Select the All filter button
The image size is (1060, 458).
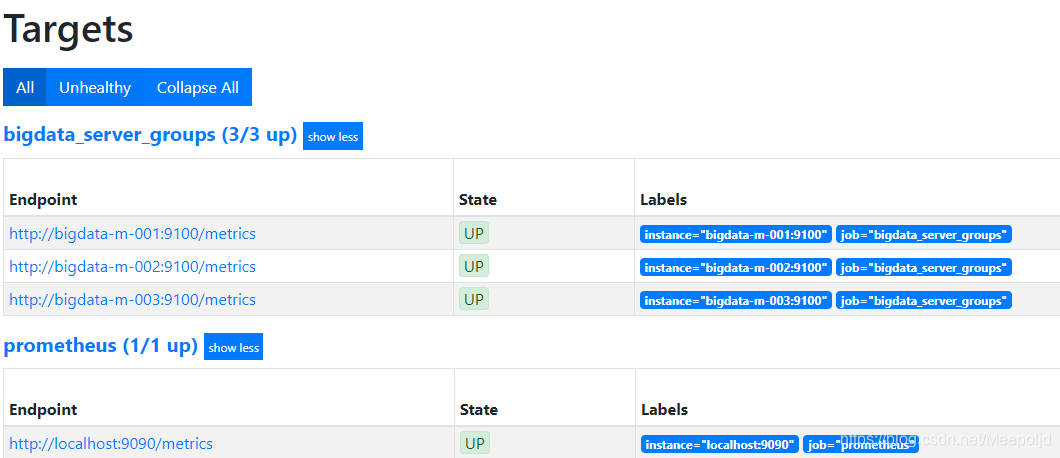pyautogui.click(x=25, y=87)
